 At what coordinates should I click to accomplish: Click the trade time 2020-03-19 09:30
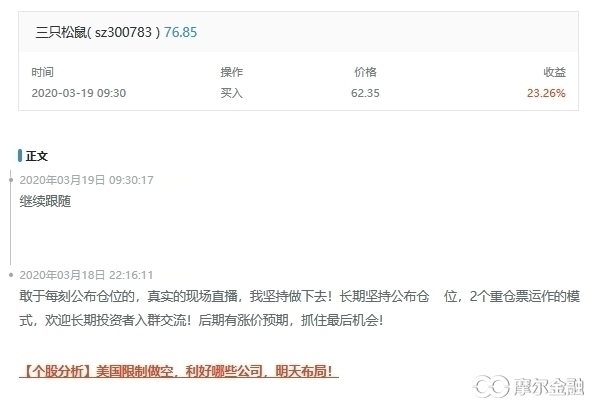pyautogui.click(x=78, y=93)
